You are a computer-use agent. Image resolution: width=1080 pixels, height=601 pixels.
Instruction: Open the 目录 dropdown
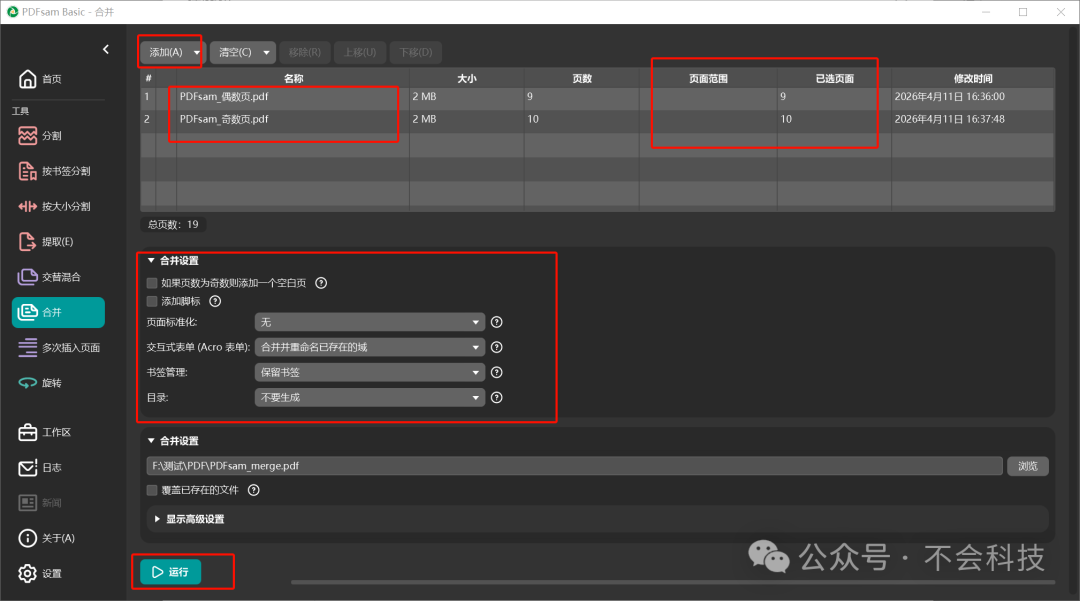(370, 397)
